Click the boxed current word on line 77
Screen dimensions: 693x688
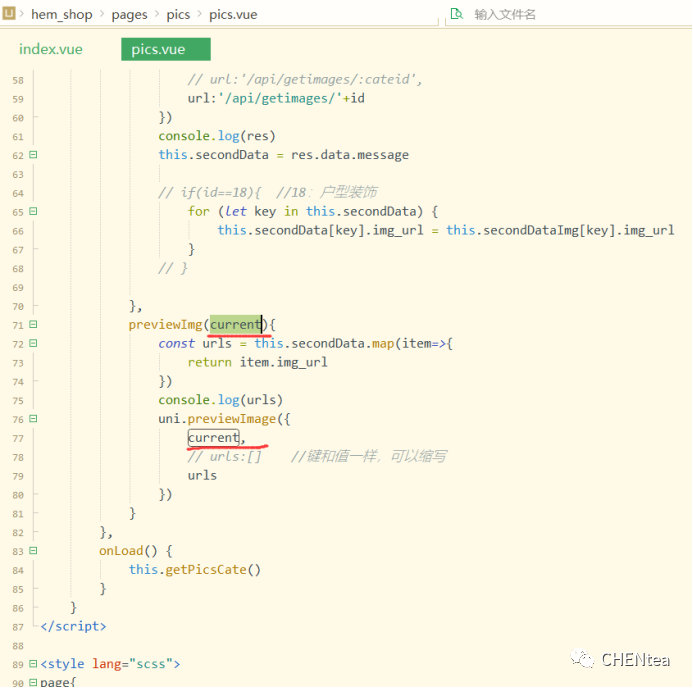coord(213,438)
